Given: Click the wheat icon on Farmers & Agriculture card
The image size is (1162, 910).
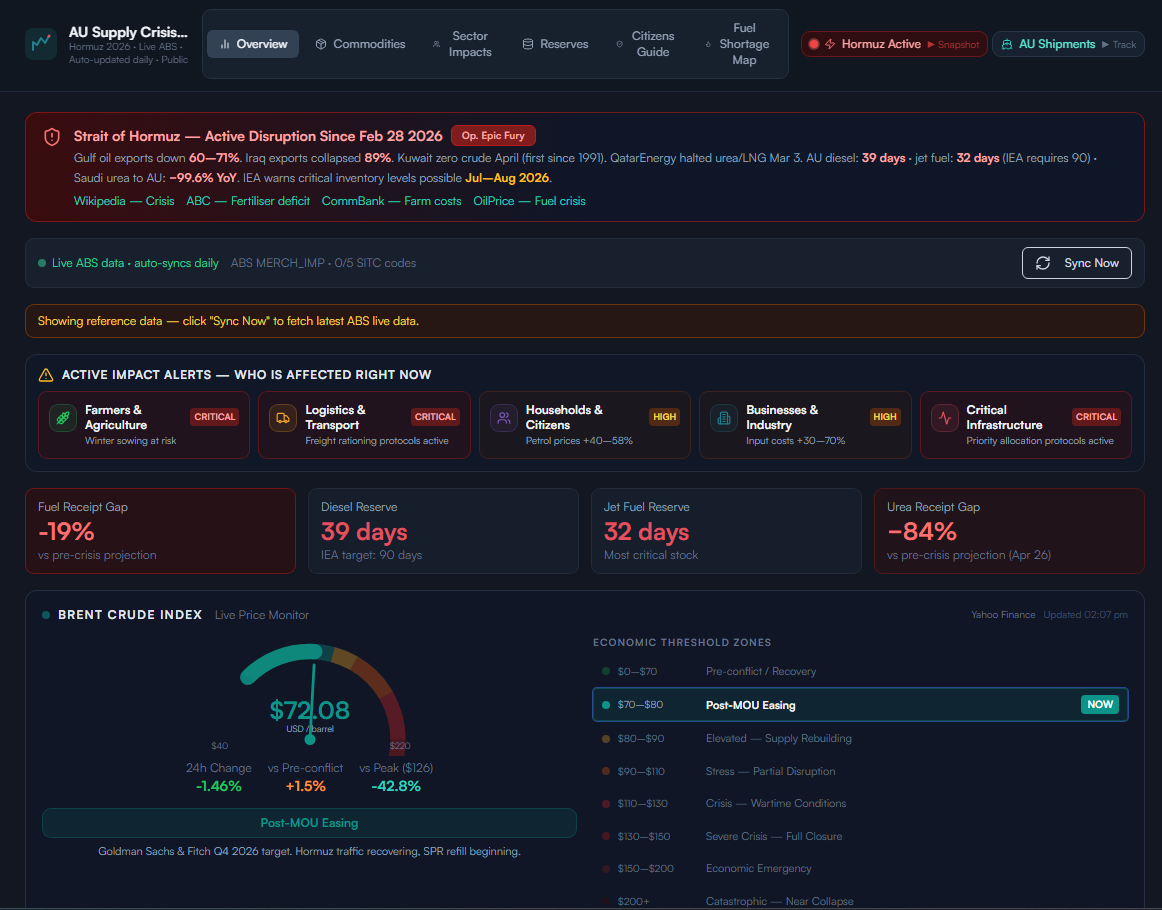Looking at the screenshot, I should [x=63, y=418].
